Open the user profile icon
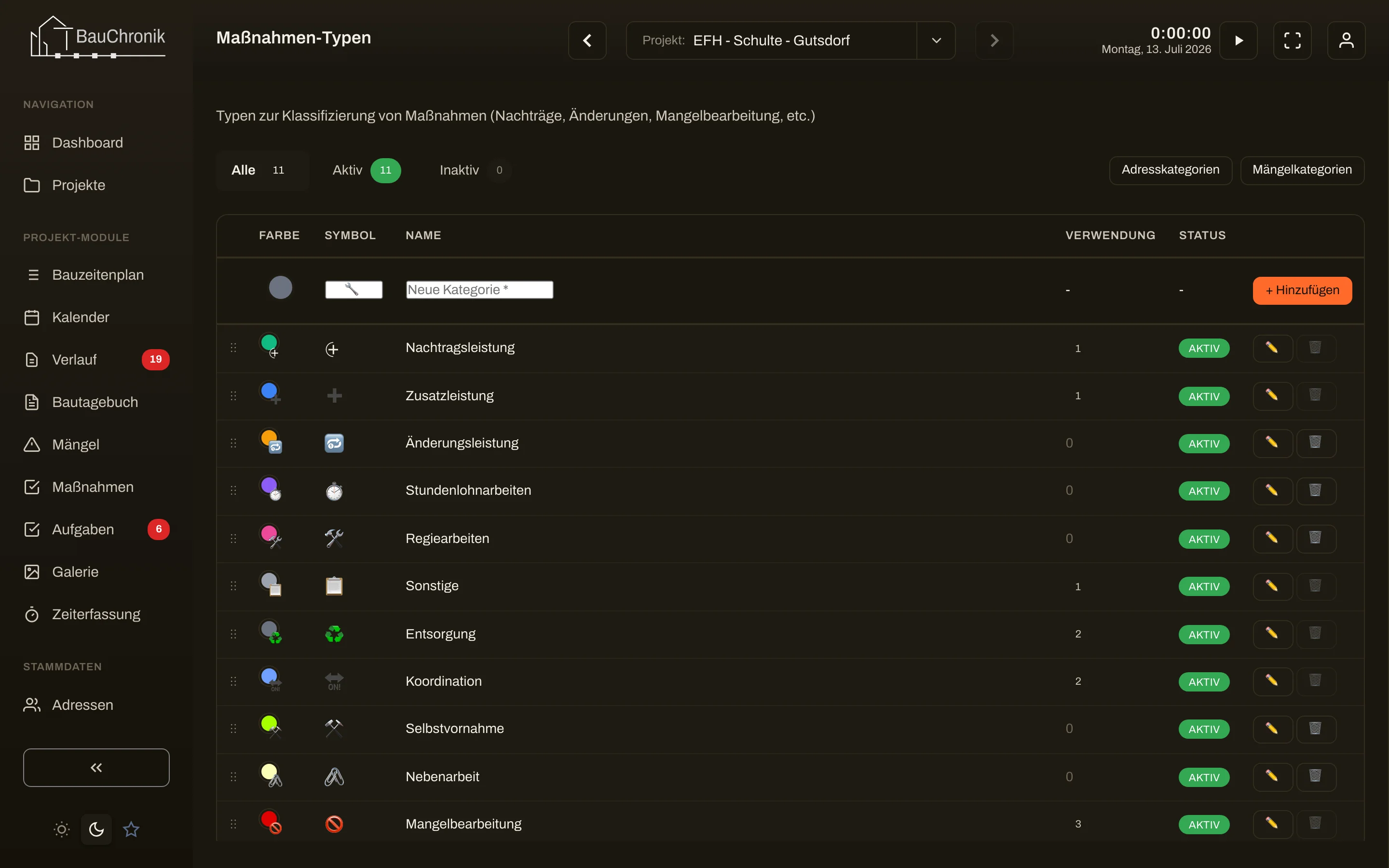Image resolution: width=1389 pixels, height=868 pixels. 1346,40
